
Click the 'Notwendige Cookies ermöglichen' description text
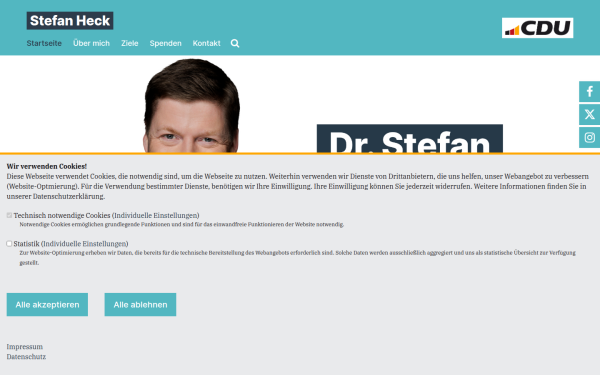pyautogui.click(x=182, y=225)
